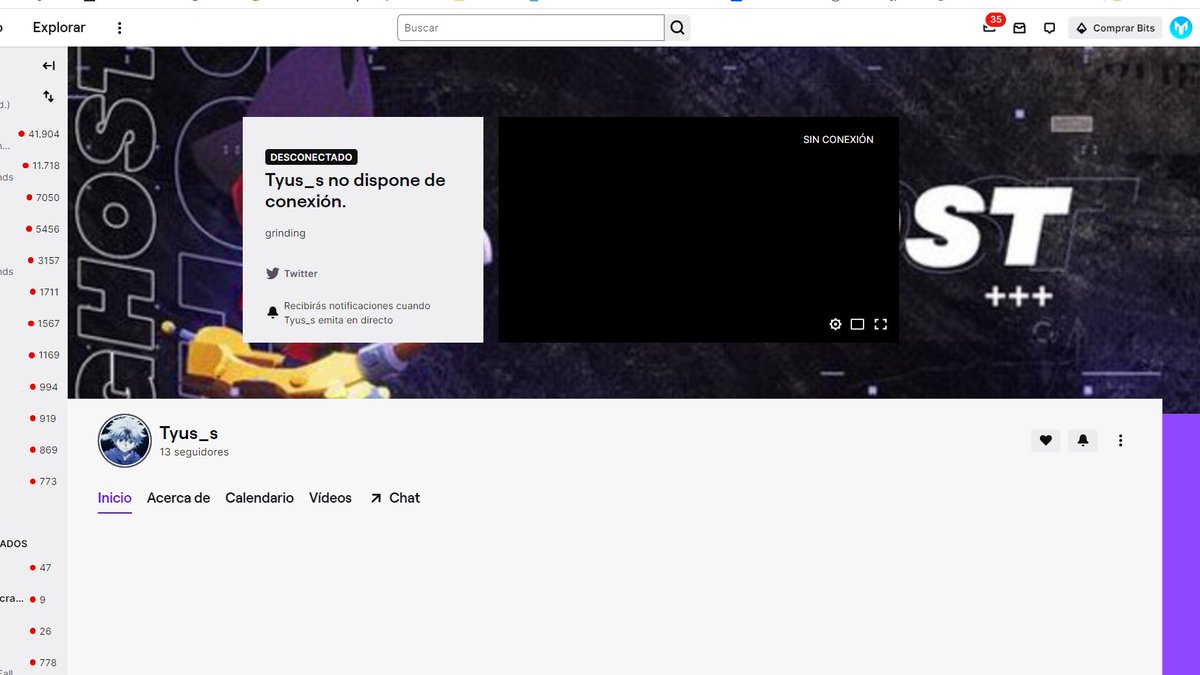
Task: Open the Explorar page
Action: coord(59,28)
